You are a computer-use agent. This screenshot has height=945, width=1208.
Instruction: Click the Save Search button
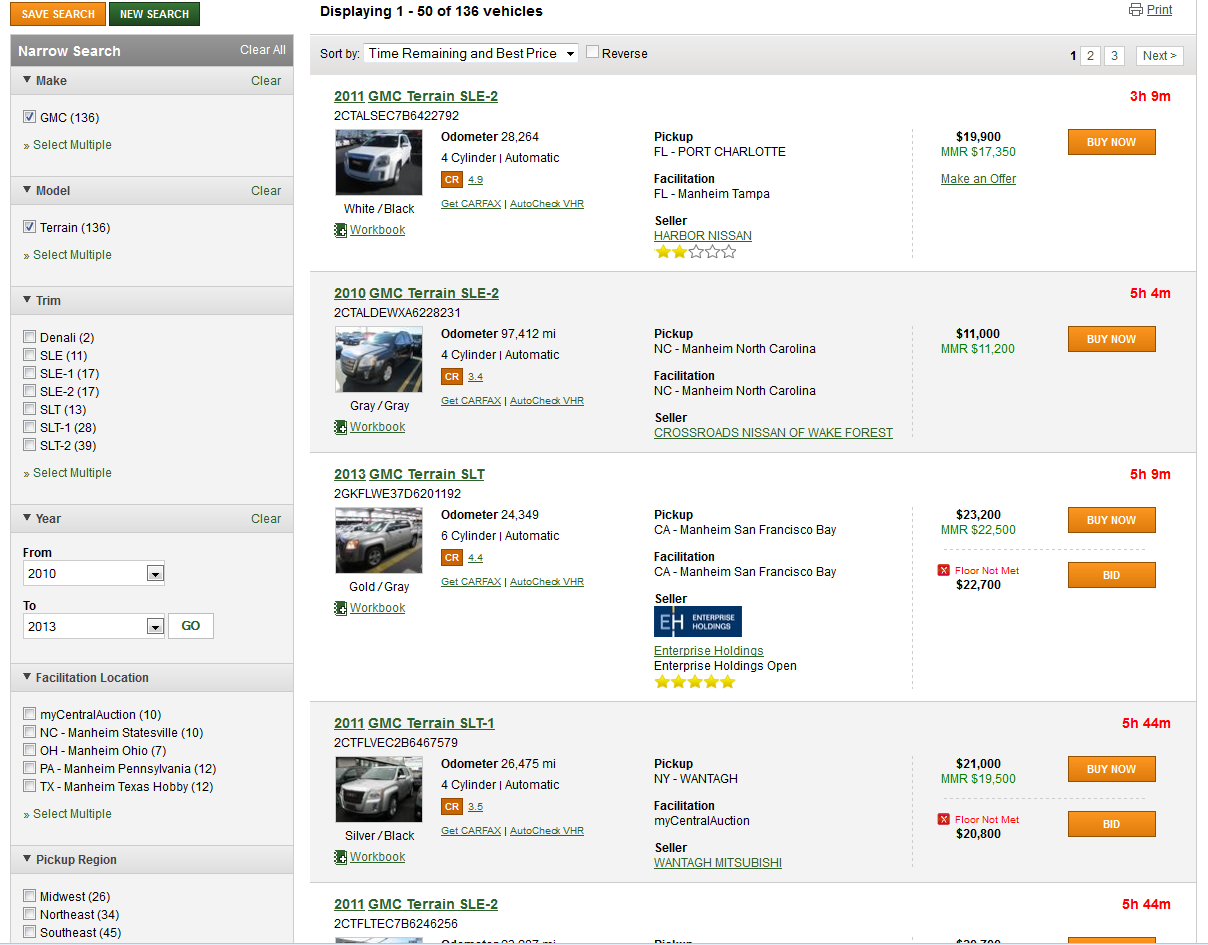[x=57, y=14]
